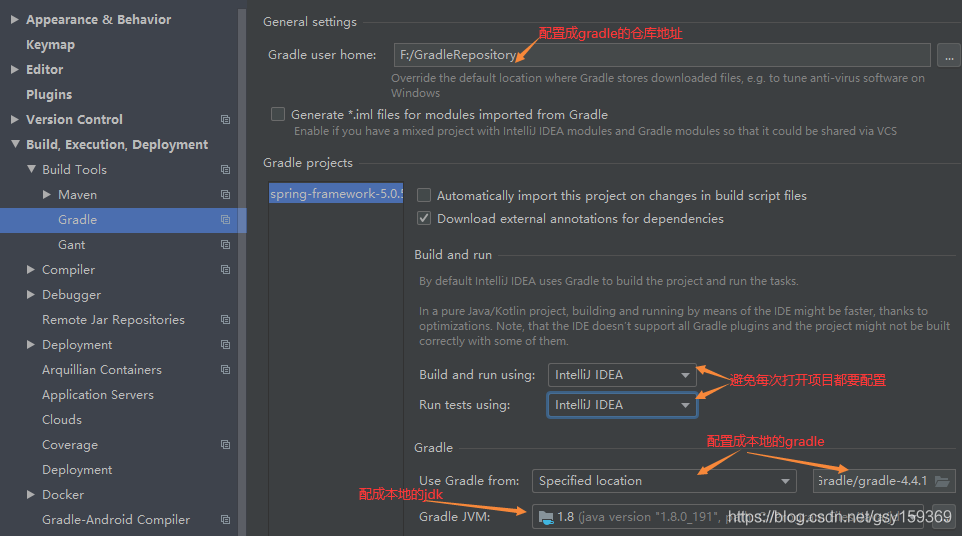Viewport: 962px width, 536px height.
Task: Click the project-level icon beside Build Tools
Action: pyautogui.click(x=225, y=170)
